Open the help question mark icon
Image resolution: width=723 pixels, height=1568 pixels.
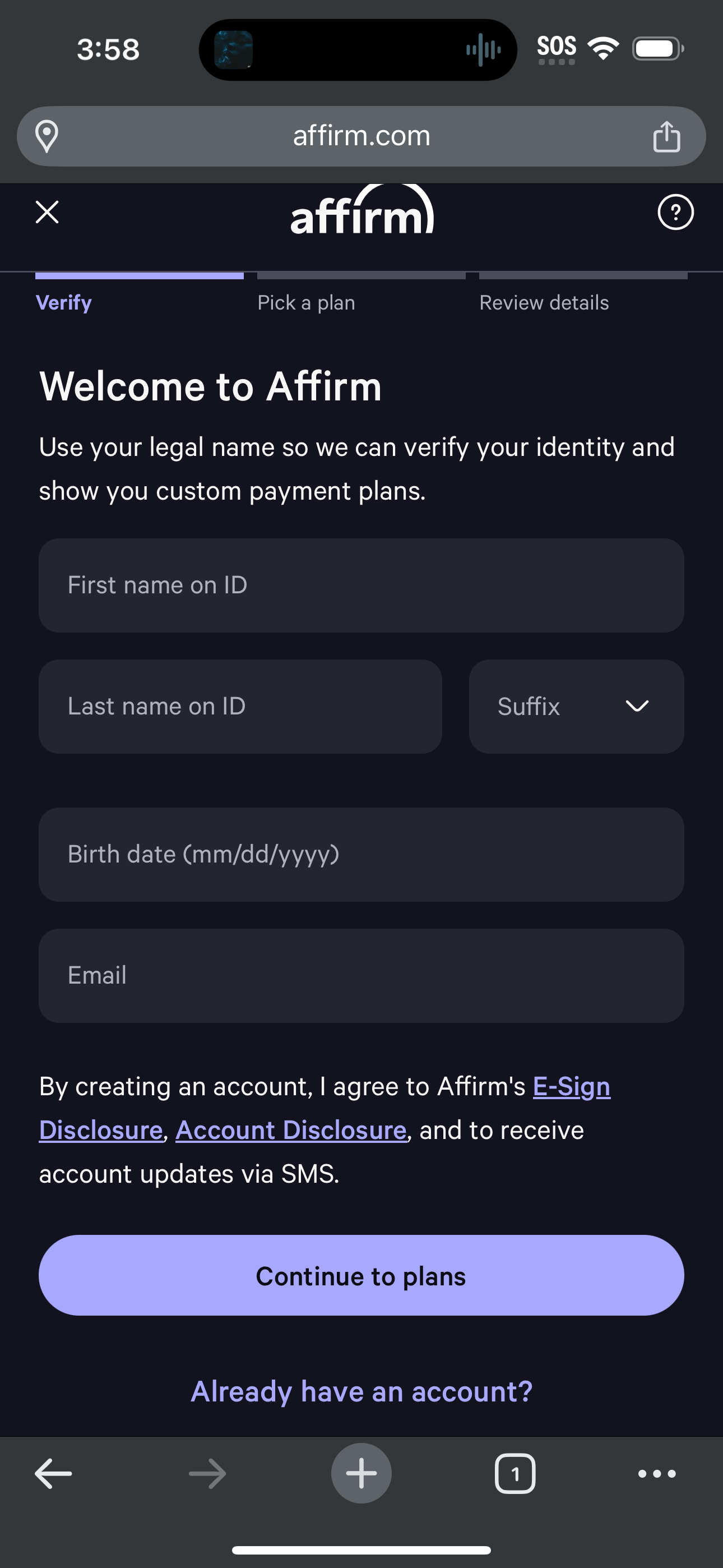coord(675,212)
